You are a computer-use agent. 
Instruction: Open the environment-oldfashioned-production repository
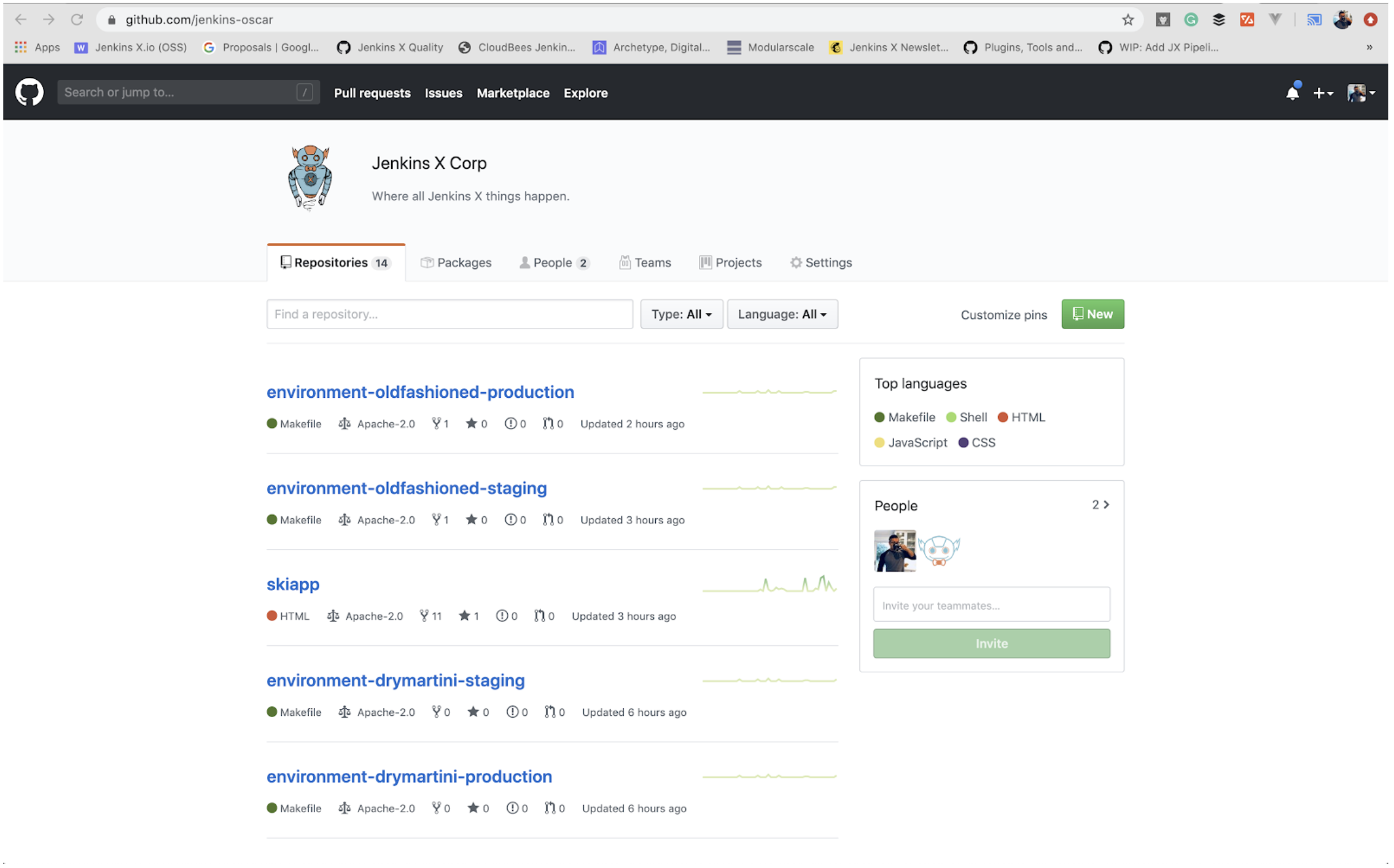pyautogui.click(x=420, y=392)
